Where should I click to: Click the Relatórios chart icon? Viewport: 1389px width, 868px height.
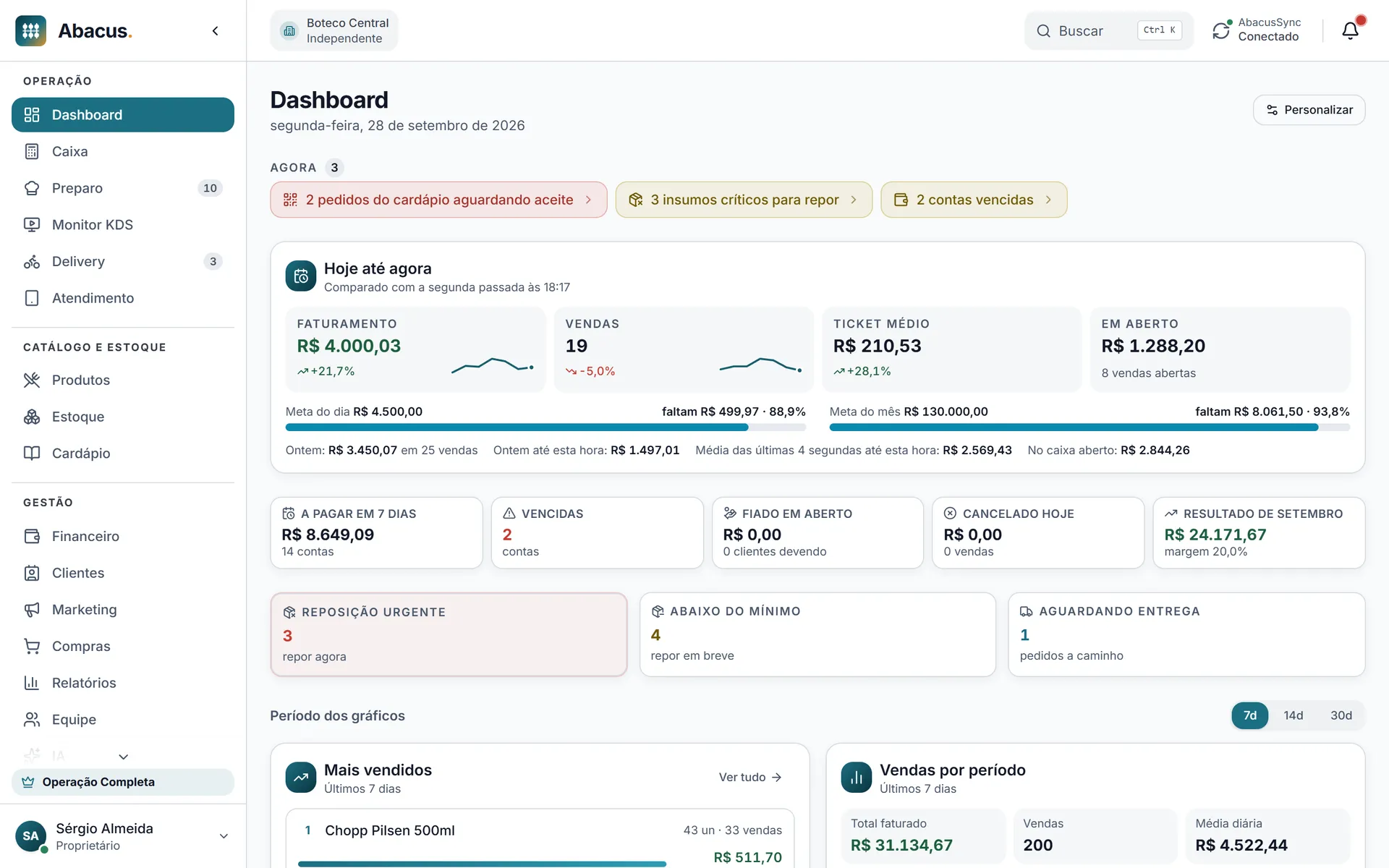32,683
